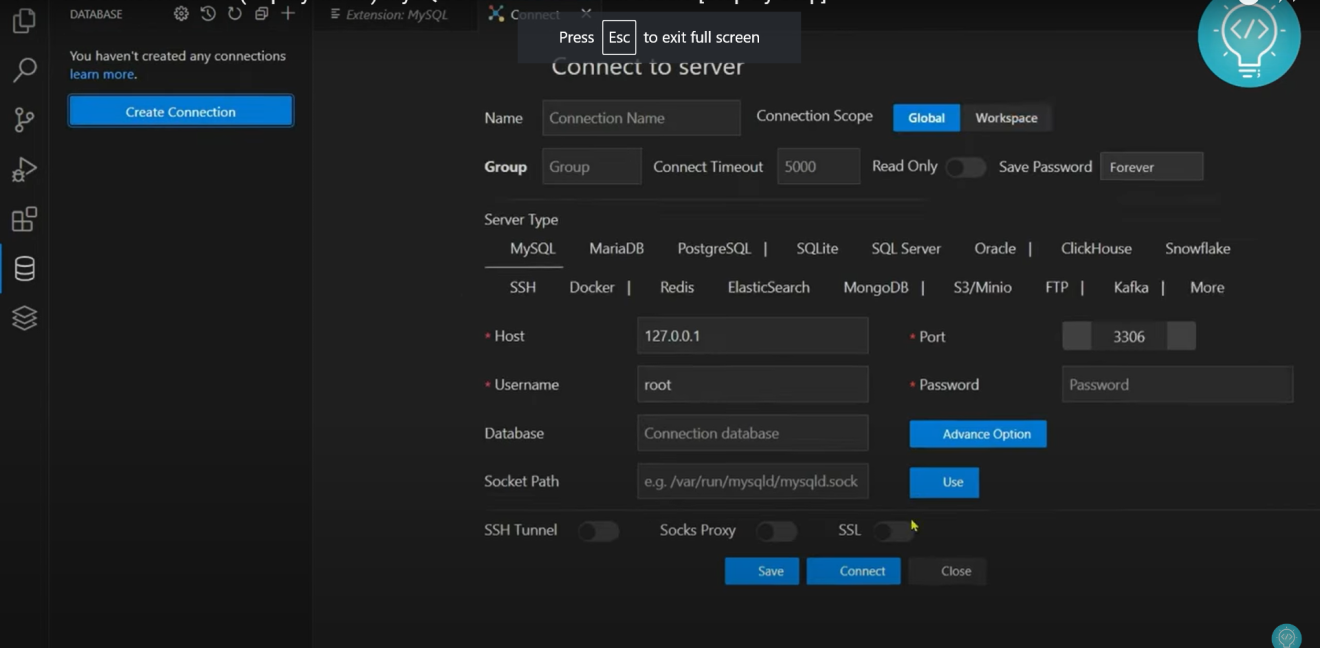Add a new connection via the plus icon
This screenshot has width=1320, height=648.
coord(287,14)
